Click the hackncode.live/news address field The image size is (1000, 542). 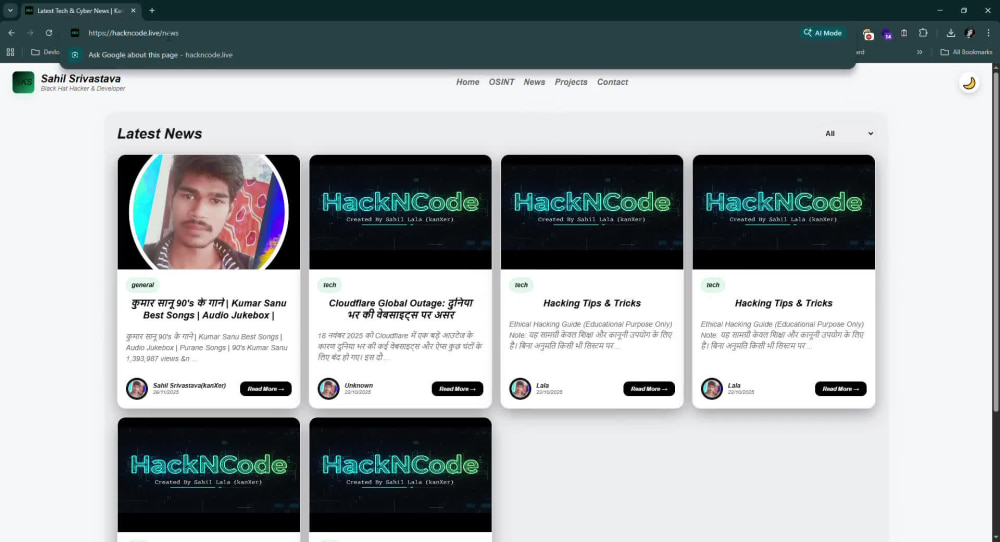(x=440, y=33)
